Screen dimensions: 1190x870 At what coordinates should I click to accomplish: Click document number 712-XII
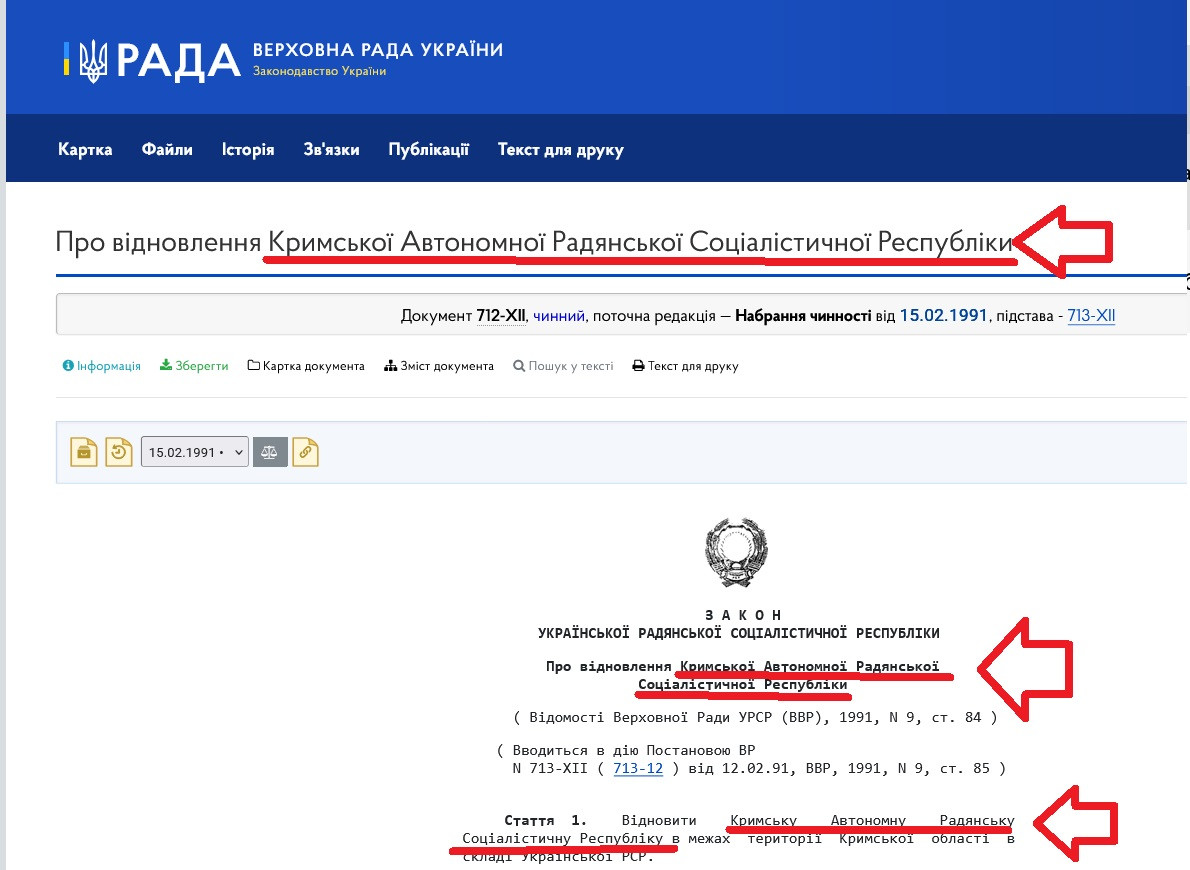pyautogui.click(x=501, y=316)
